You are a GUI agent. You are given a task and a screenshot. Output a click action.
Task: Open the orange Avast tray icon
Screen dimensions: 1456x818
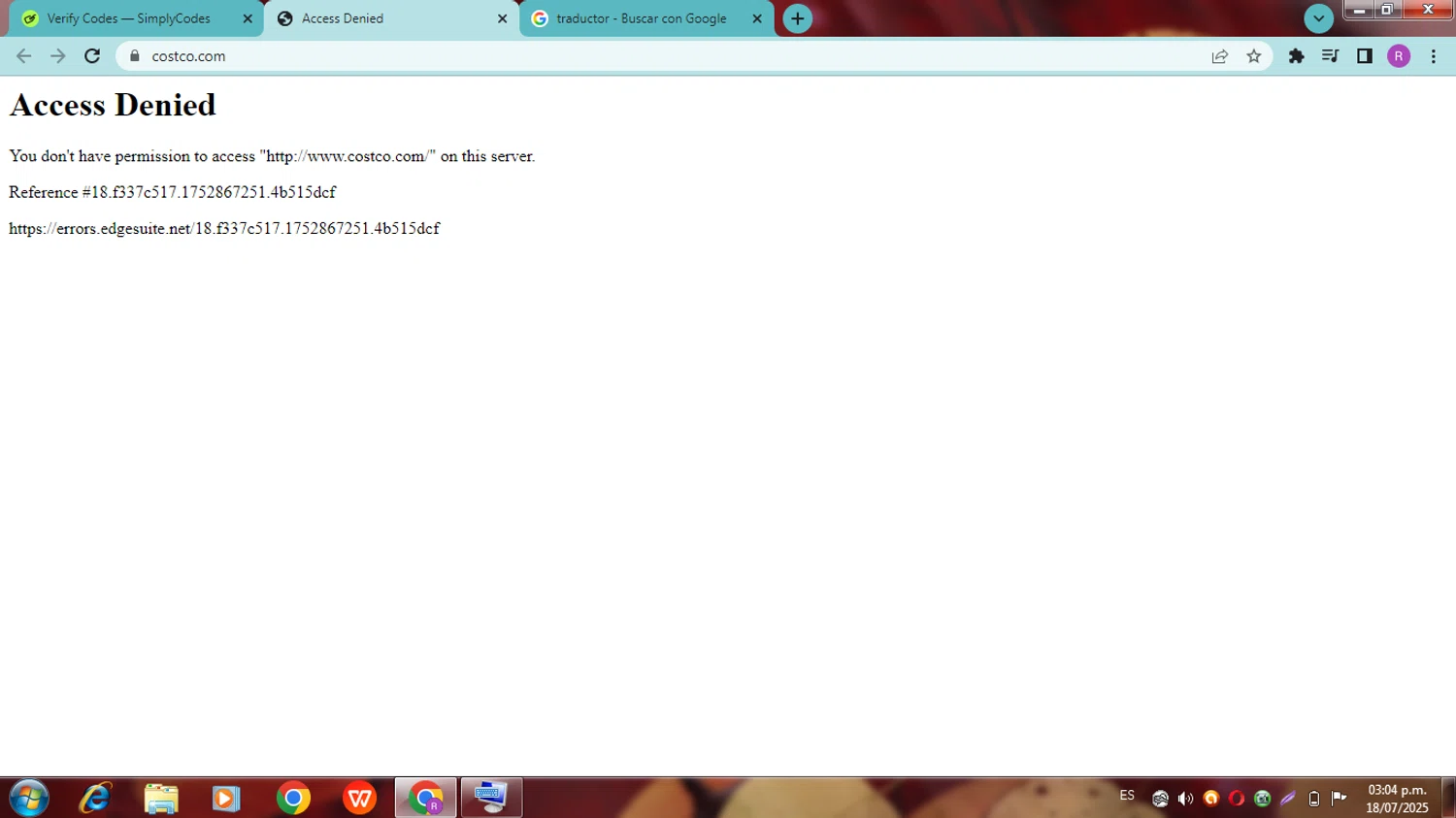(x=1211, y=799)
